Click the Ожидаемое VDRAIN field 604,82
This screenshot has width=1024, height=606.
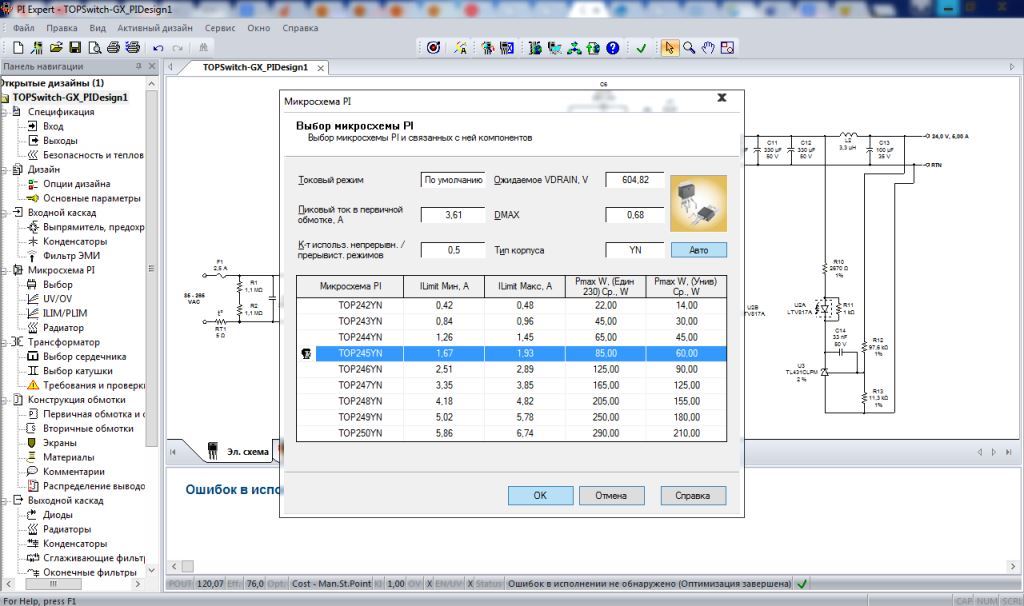click(635, 180)
